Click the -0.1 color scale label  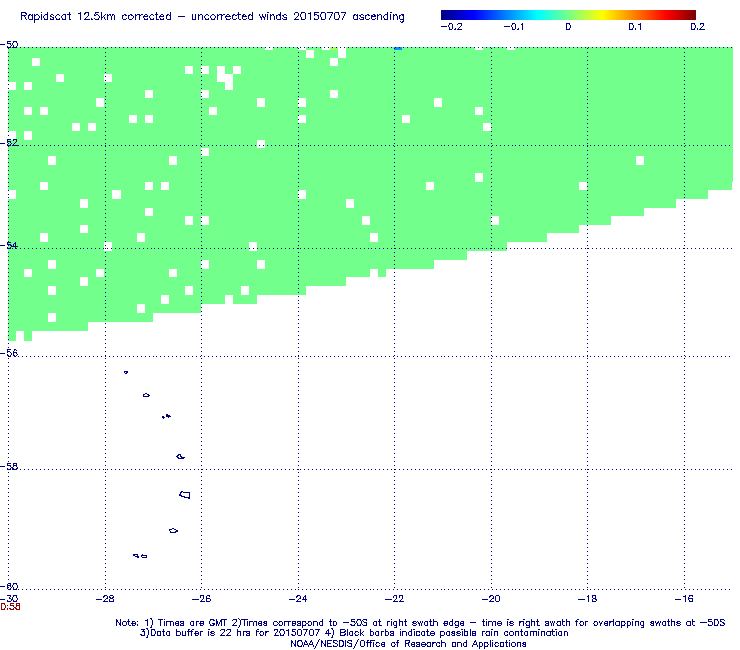click(x=513, y=27)
